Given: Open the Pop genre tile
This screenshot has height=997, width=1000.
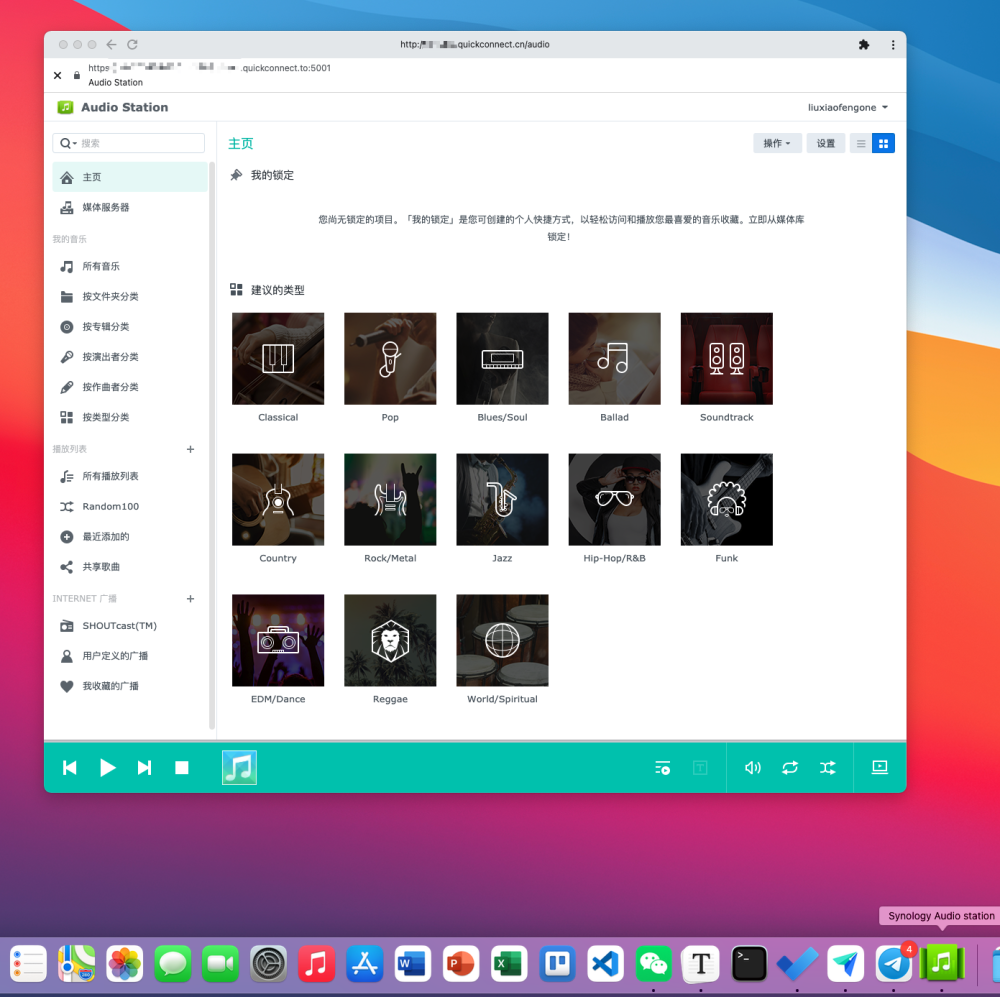Looking at the screenshot, I should (x=390, y=358).
